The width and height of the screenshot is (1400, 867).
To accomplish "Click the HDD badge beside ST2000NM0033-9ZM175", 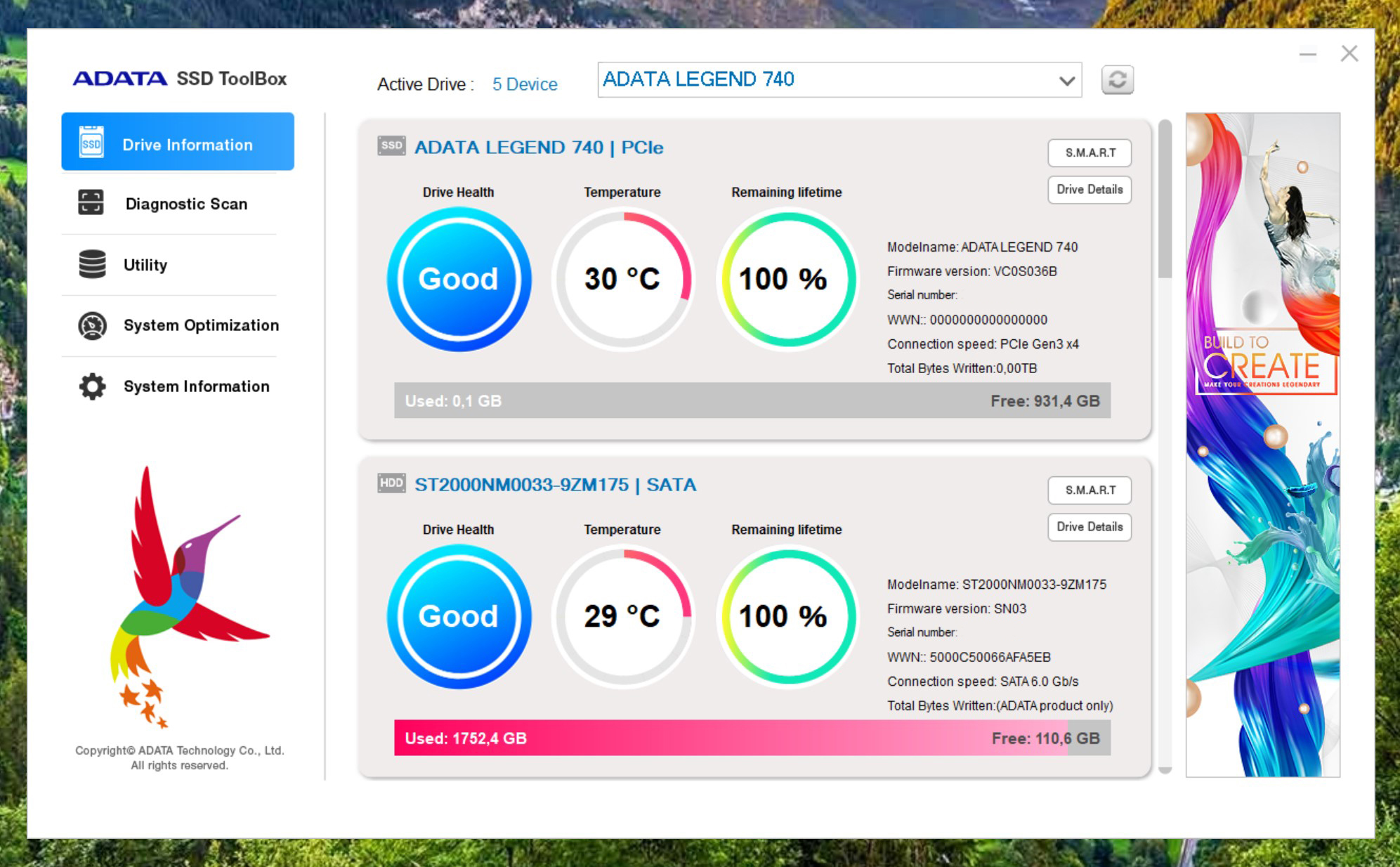I will point(391,483).
